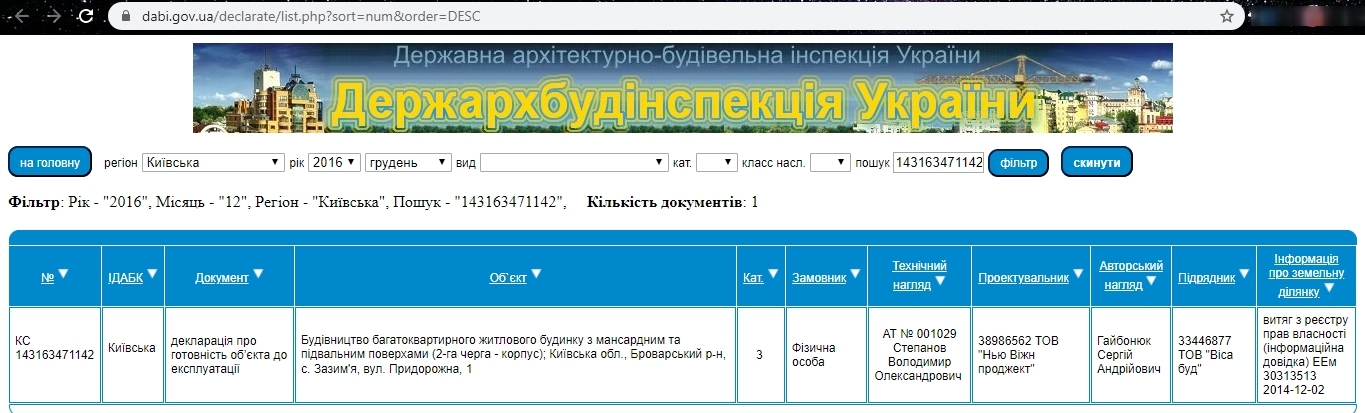This screenshot has height=413, width=1365.
Task: Click the 'Гайбонюк Сергій Андрійович' cell
Action: click(x=1131, y=355)
